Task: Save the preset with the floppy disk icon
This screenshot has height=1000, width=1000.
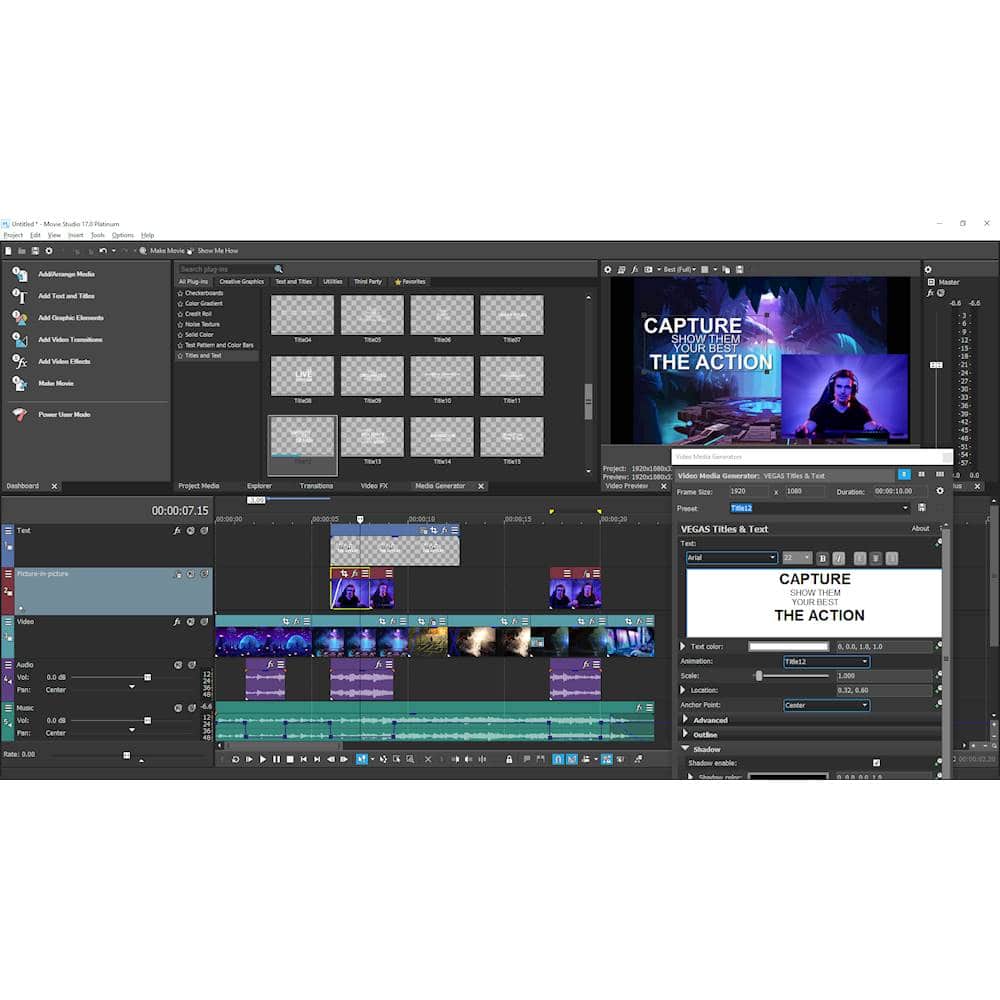Action: pos(921,508)
